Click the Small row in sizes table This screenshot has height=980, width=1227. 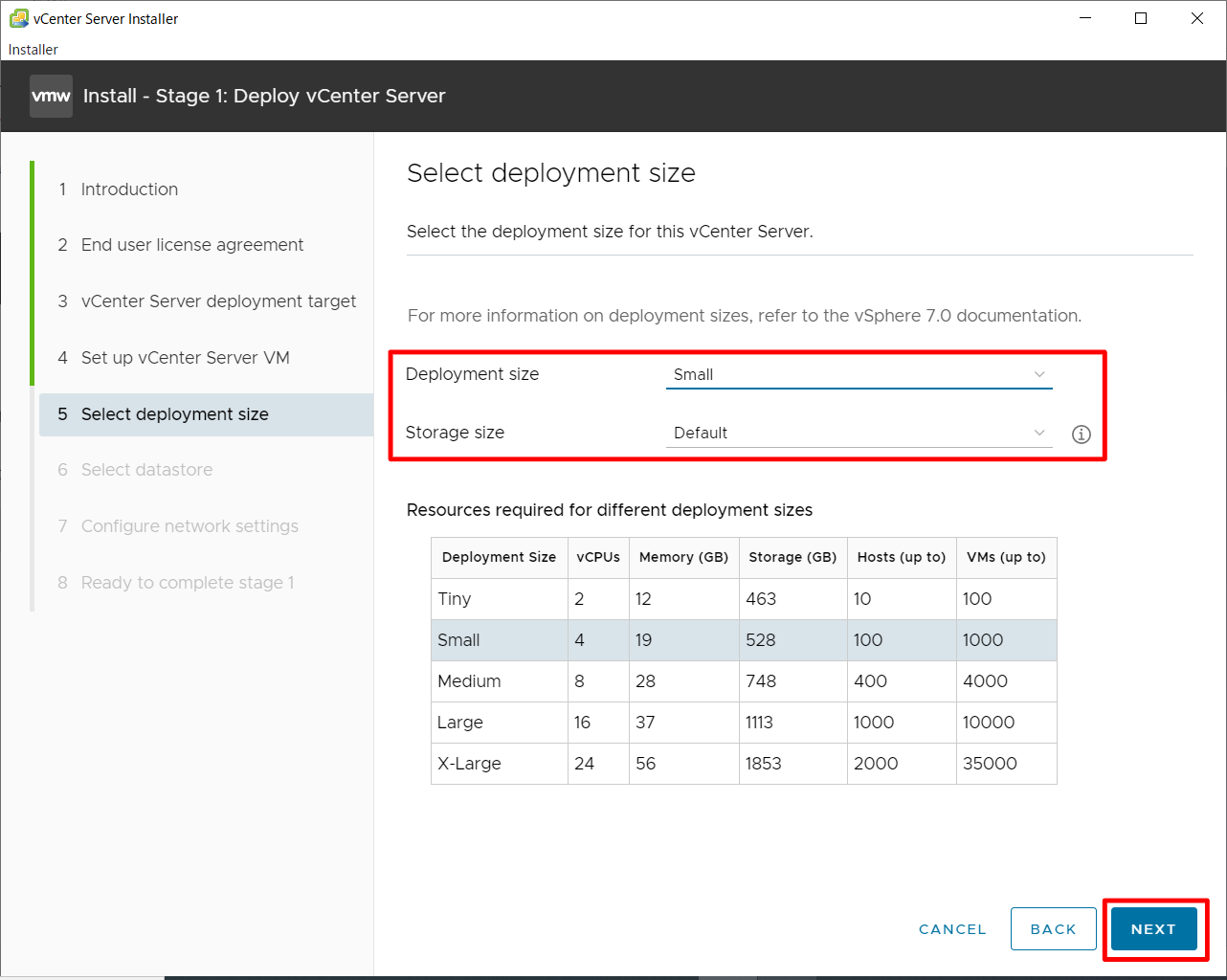click(x=744, y=640)
